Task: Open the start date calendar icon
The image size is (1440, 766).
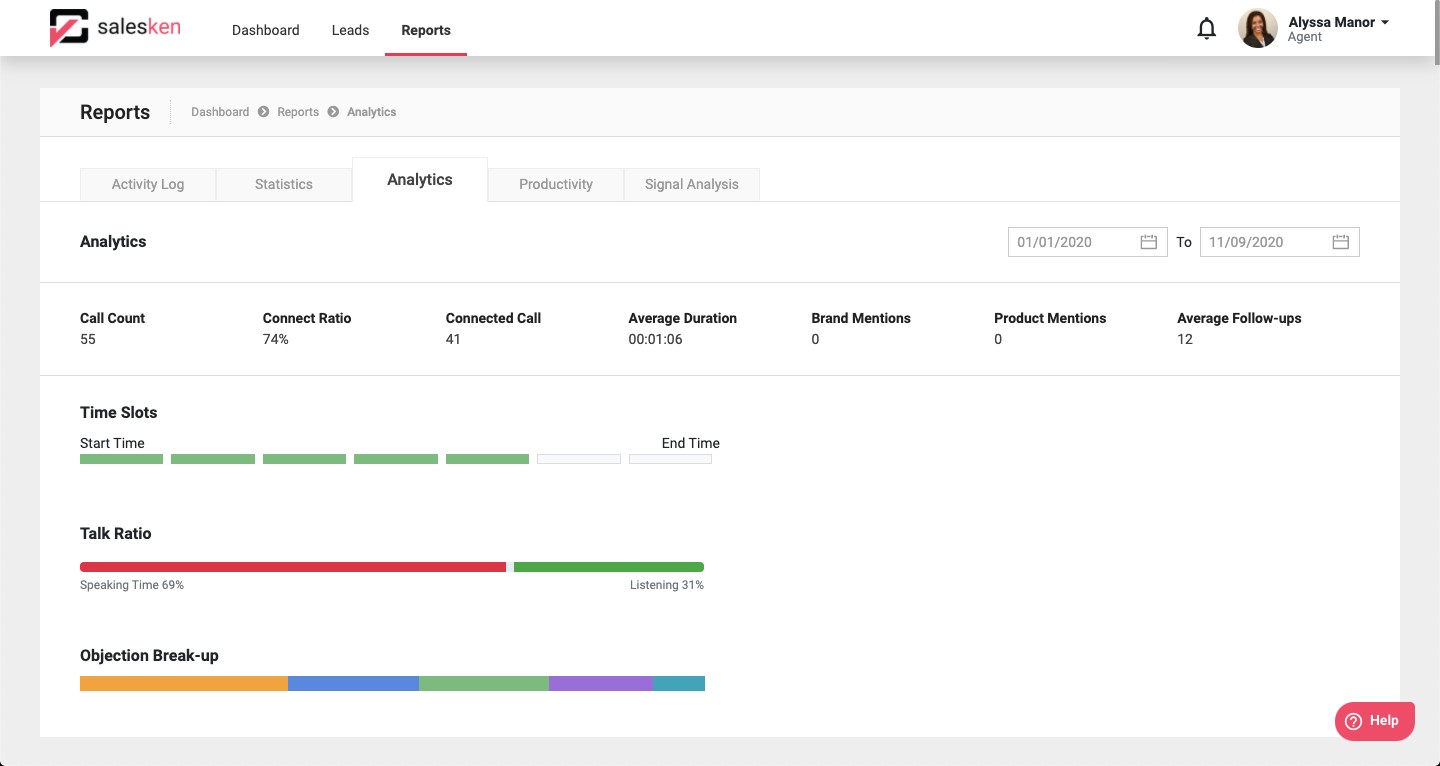Action: [x=1149, y=242]
